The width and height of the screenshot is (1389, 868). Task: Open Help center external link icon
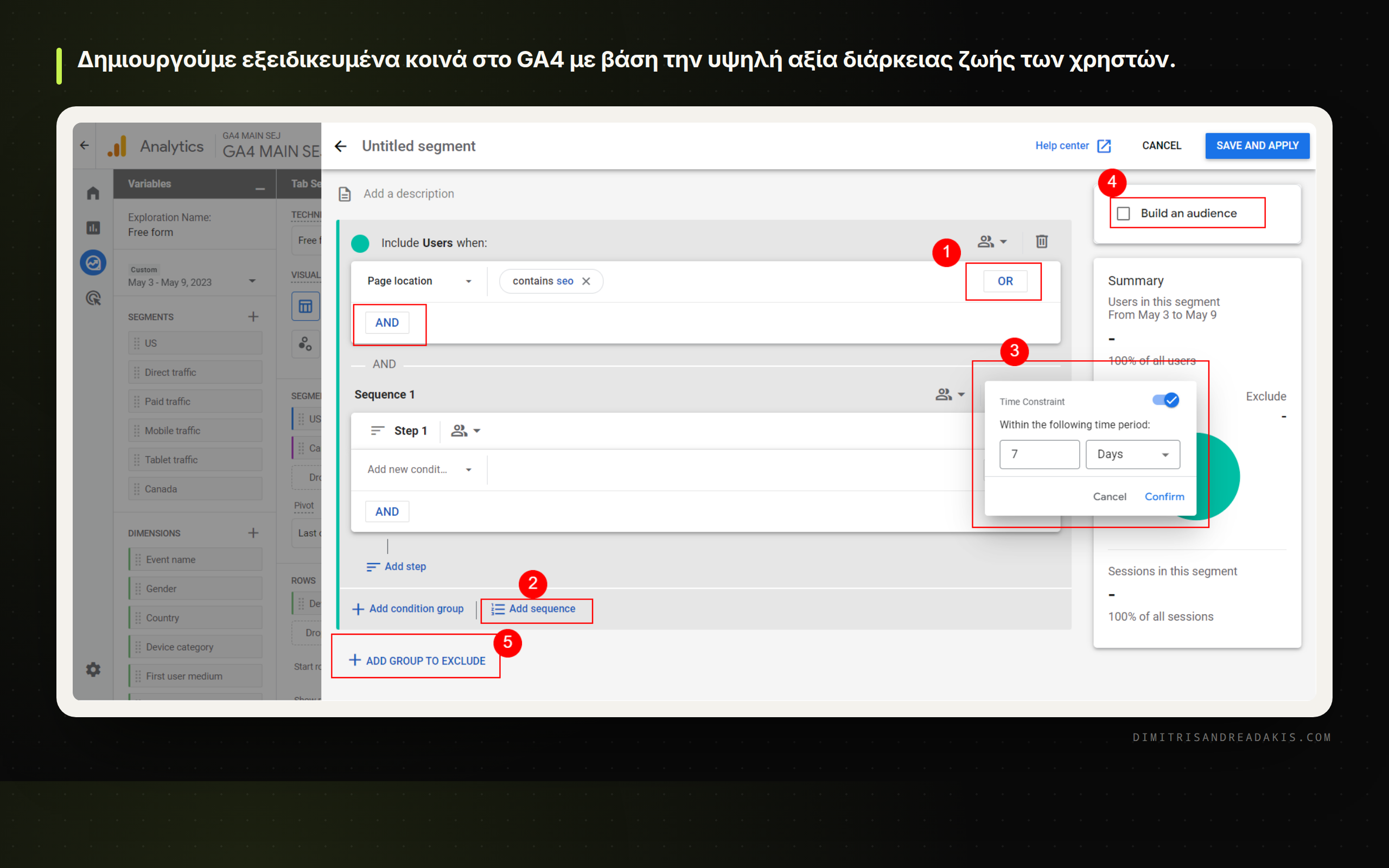pos(1104,146)
